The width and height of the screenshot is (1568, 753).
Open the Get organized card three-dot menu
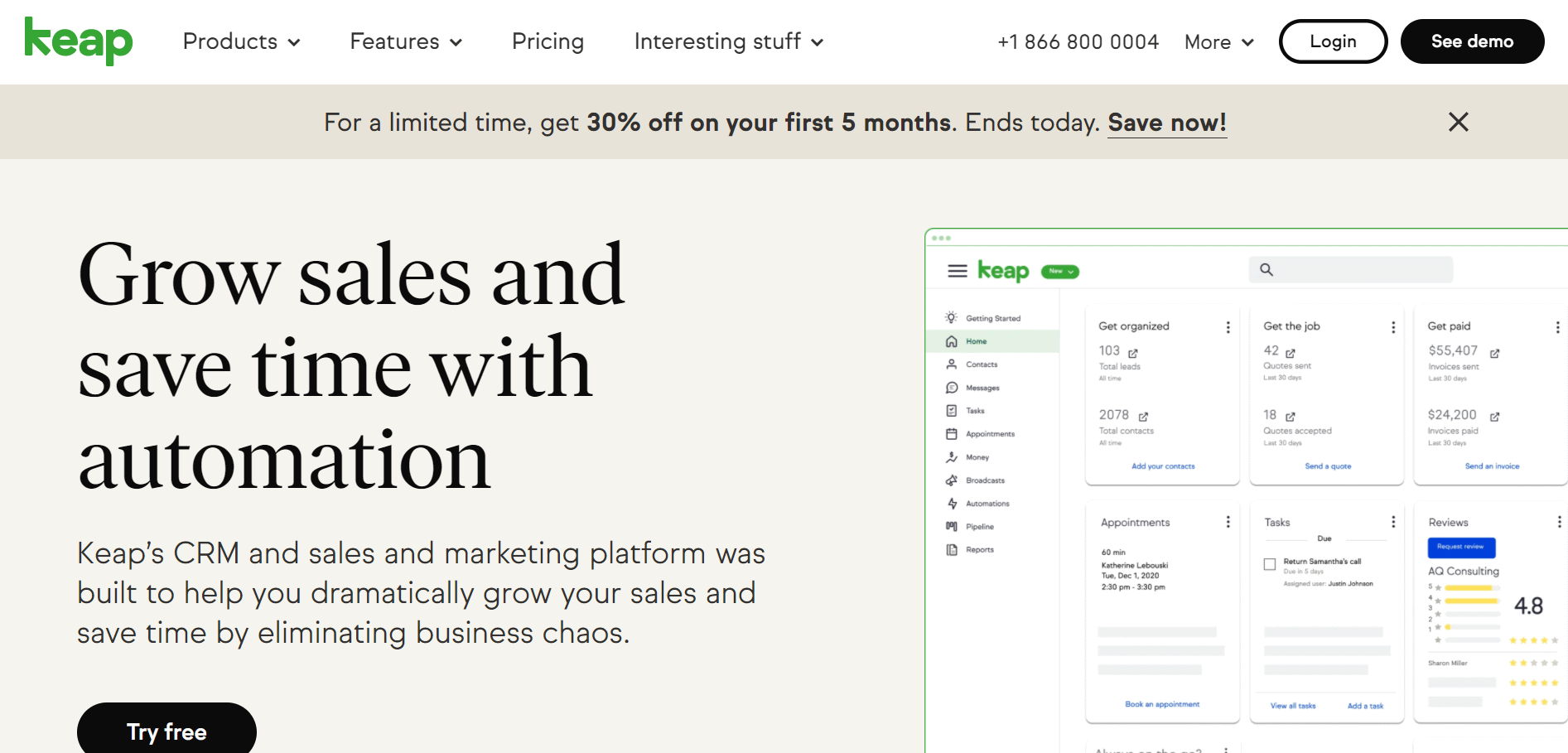coord(1228,327)
